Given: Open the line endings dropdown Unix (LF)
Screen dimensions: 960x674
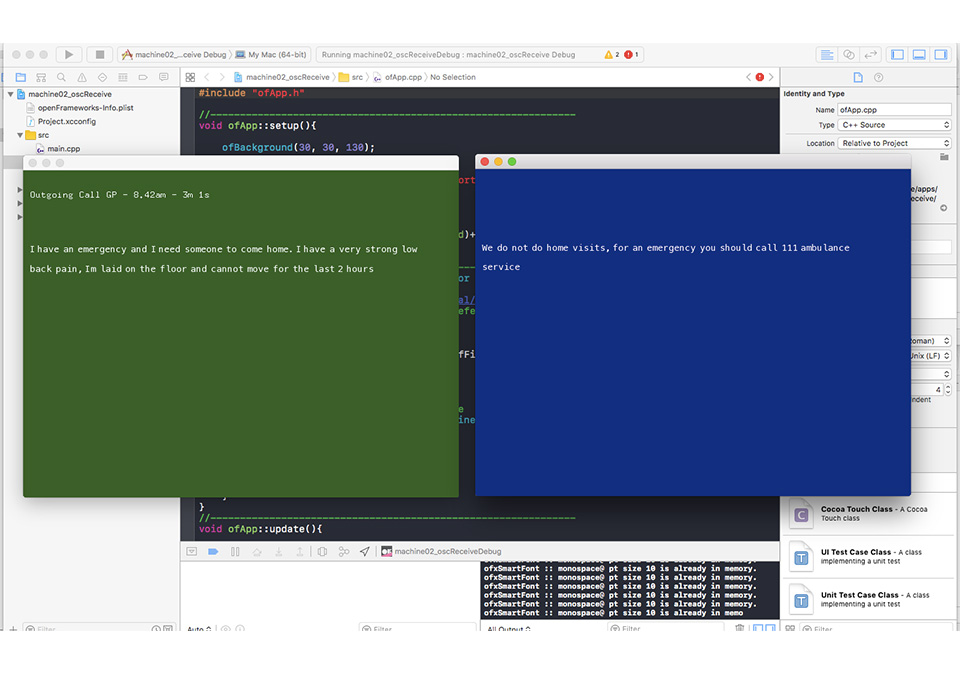Looking at the screenshot, I should [x=931, y=356].
